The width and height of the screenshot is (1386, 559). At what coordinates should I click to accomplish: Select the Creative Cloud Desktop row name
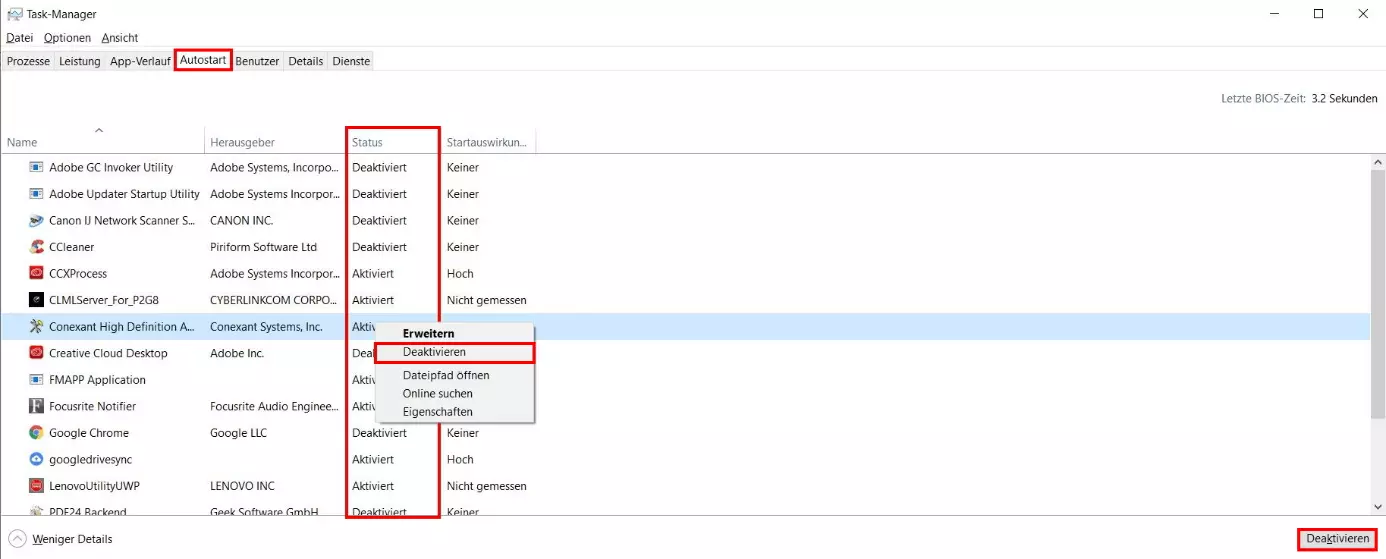coord(108,353)
